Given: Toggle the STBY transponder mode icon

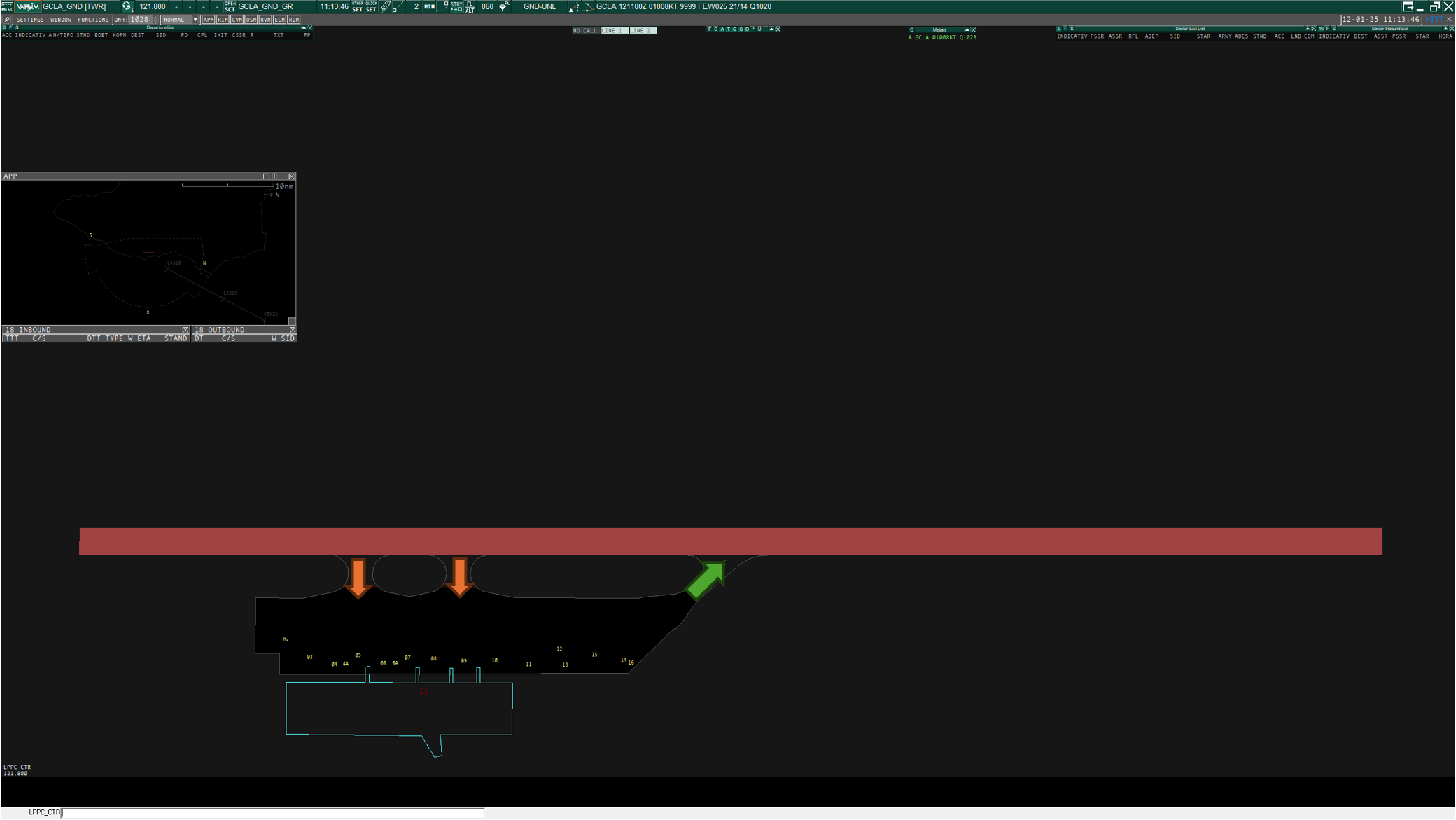Looking at the screenshot, I should 456,6.
